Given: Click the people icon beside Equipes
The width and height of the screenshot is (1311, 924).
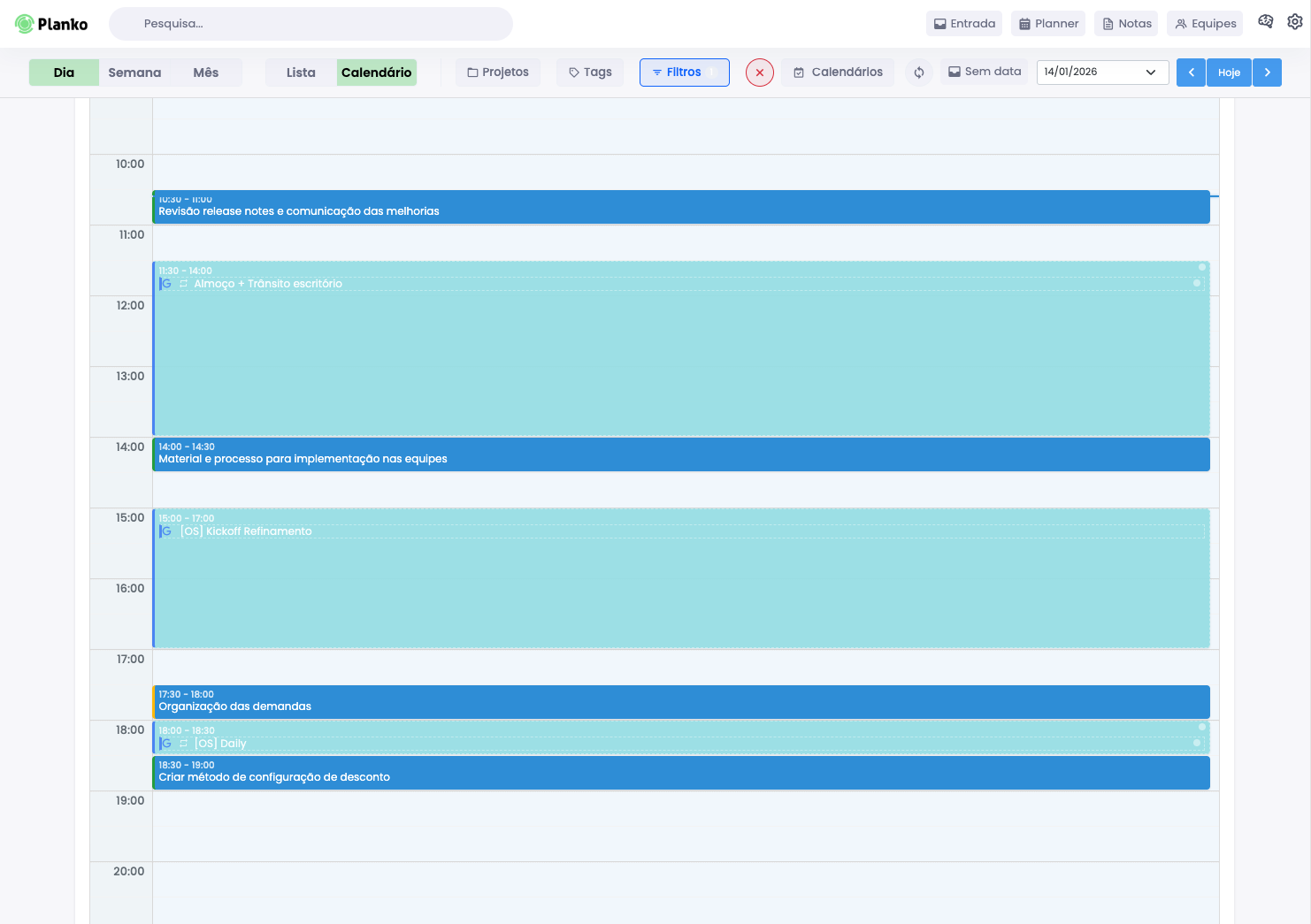Looking at the screenshot, I should (1181, 24).
